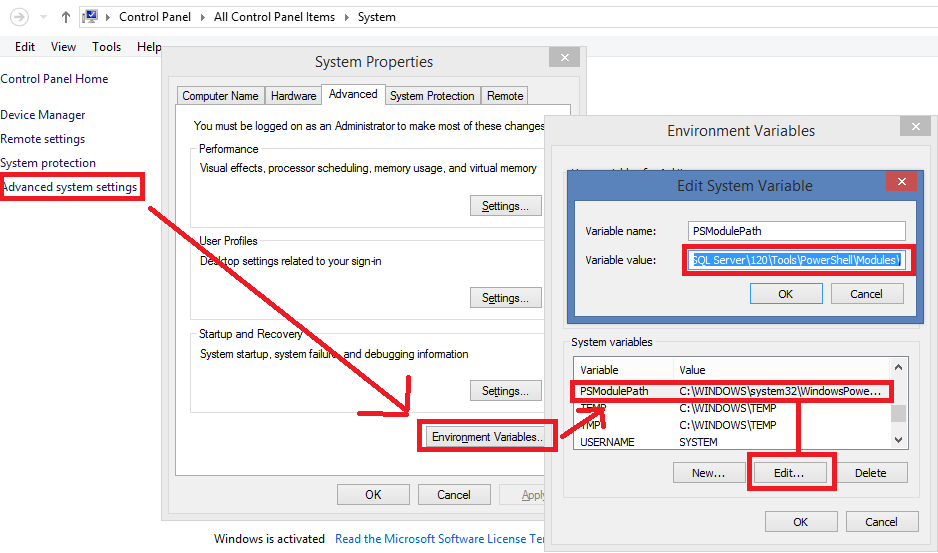Click New system variable button
Image resolution: width=938 pixels, height=553 pixels.
tap(708, 472)
